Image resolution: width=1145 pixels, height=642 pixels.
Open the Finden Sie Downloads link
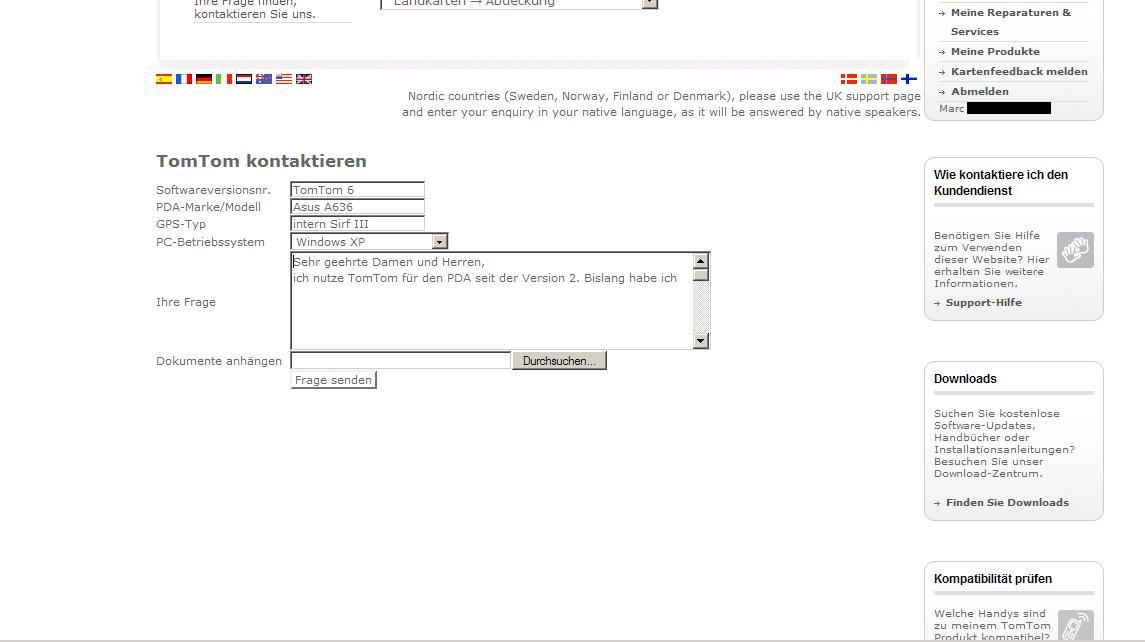(x=1007, y=502)
